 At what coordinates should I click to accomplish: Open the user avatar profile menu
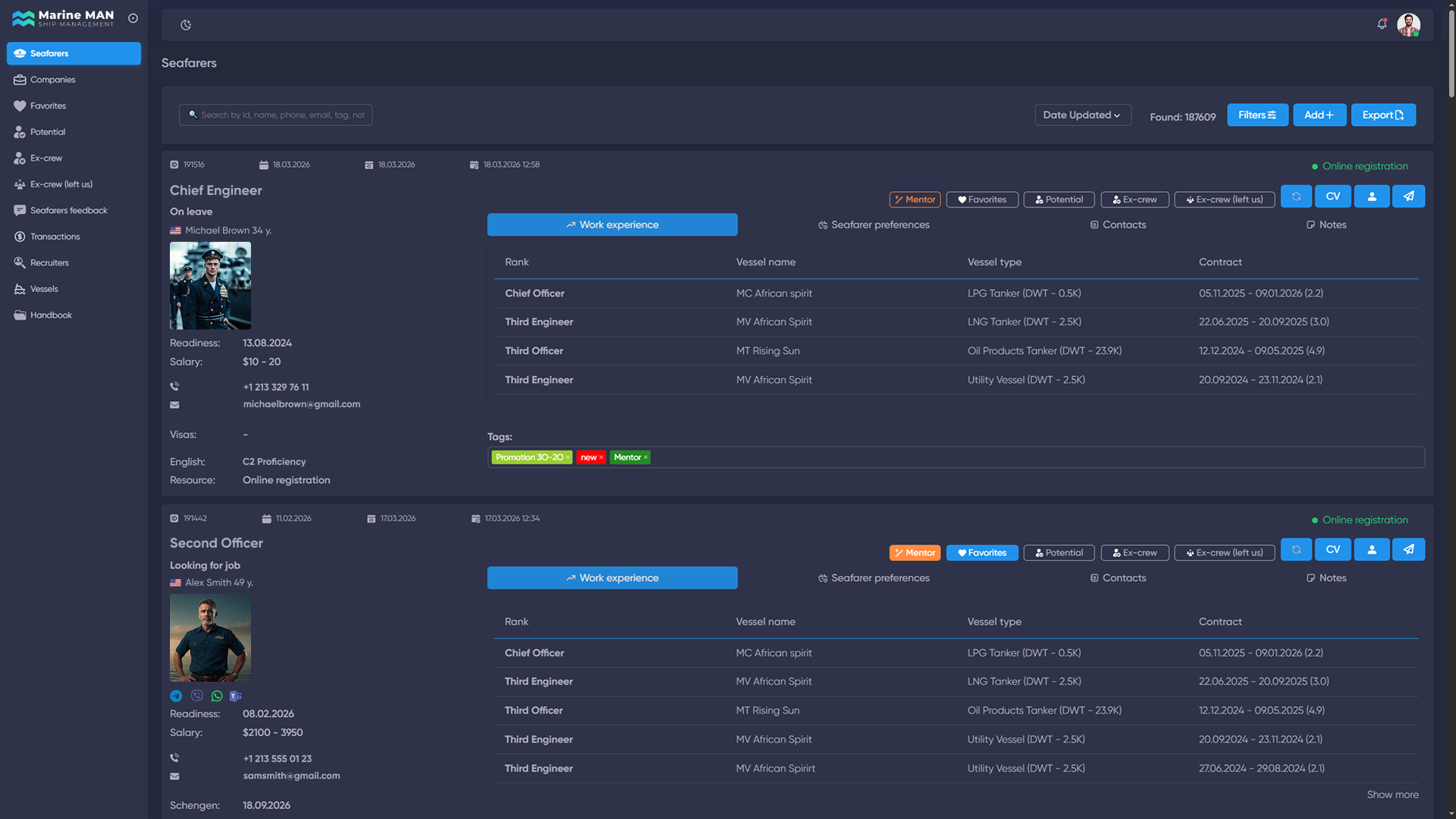click(x=1408, y=25)
